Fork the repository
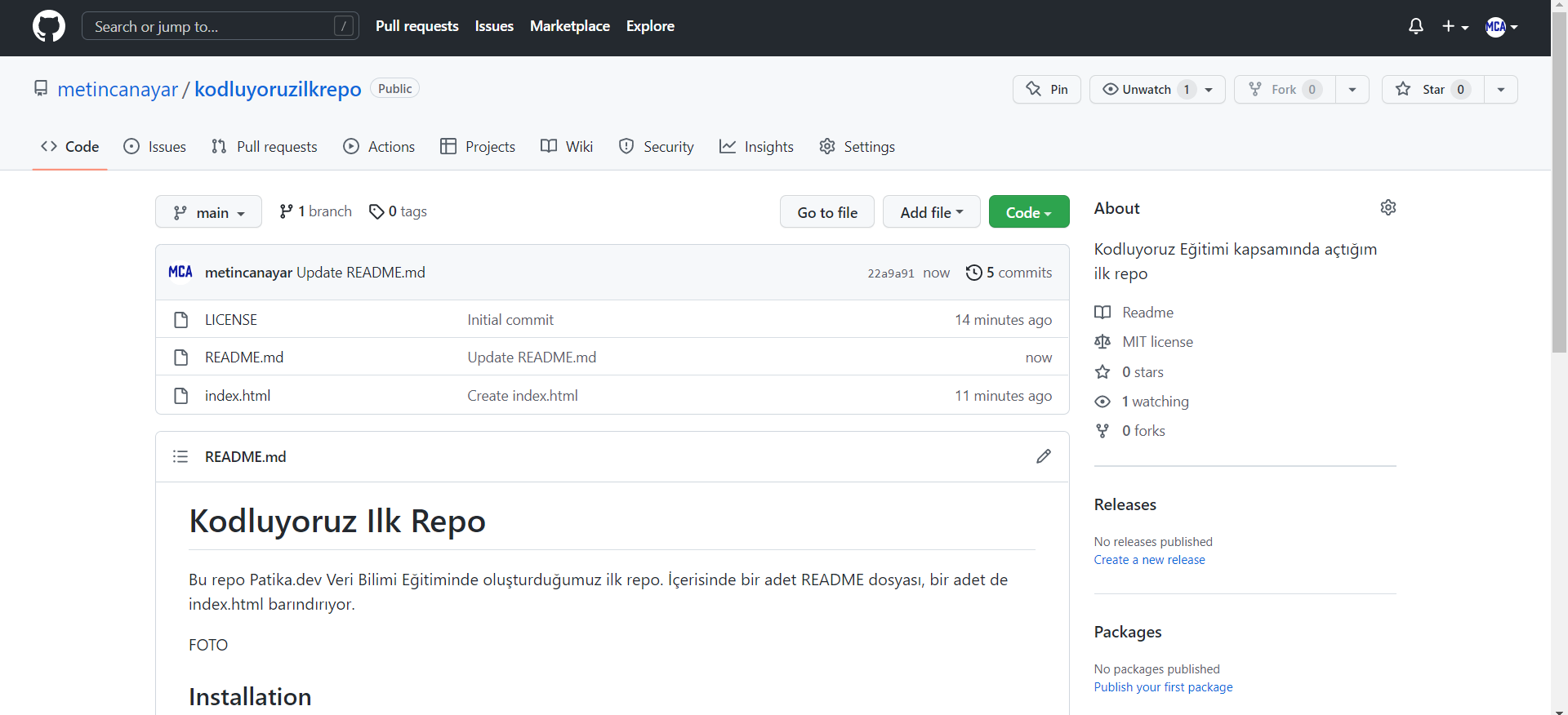The width and height of the screenshot is (1568, 715). point(1285,89)
